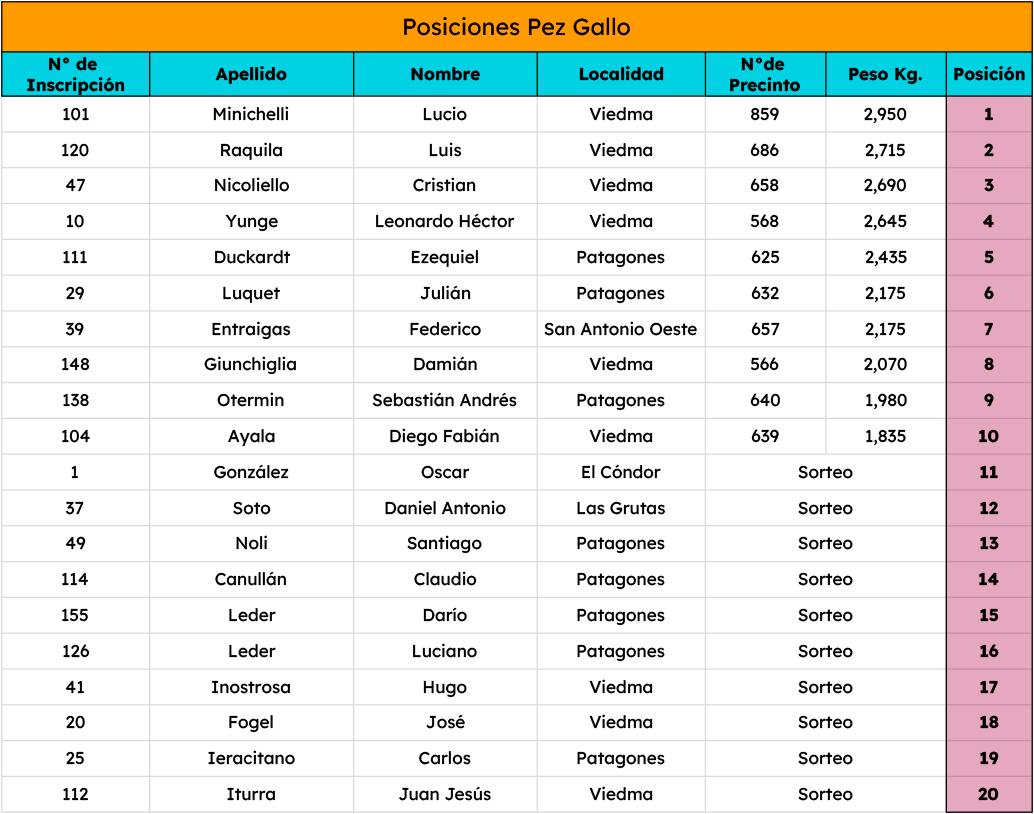This screenshot has width=1034, height=814.
Task: Click the surname cell 'Giunchiglia'
Action: [x=251, y=365]
